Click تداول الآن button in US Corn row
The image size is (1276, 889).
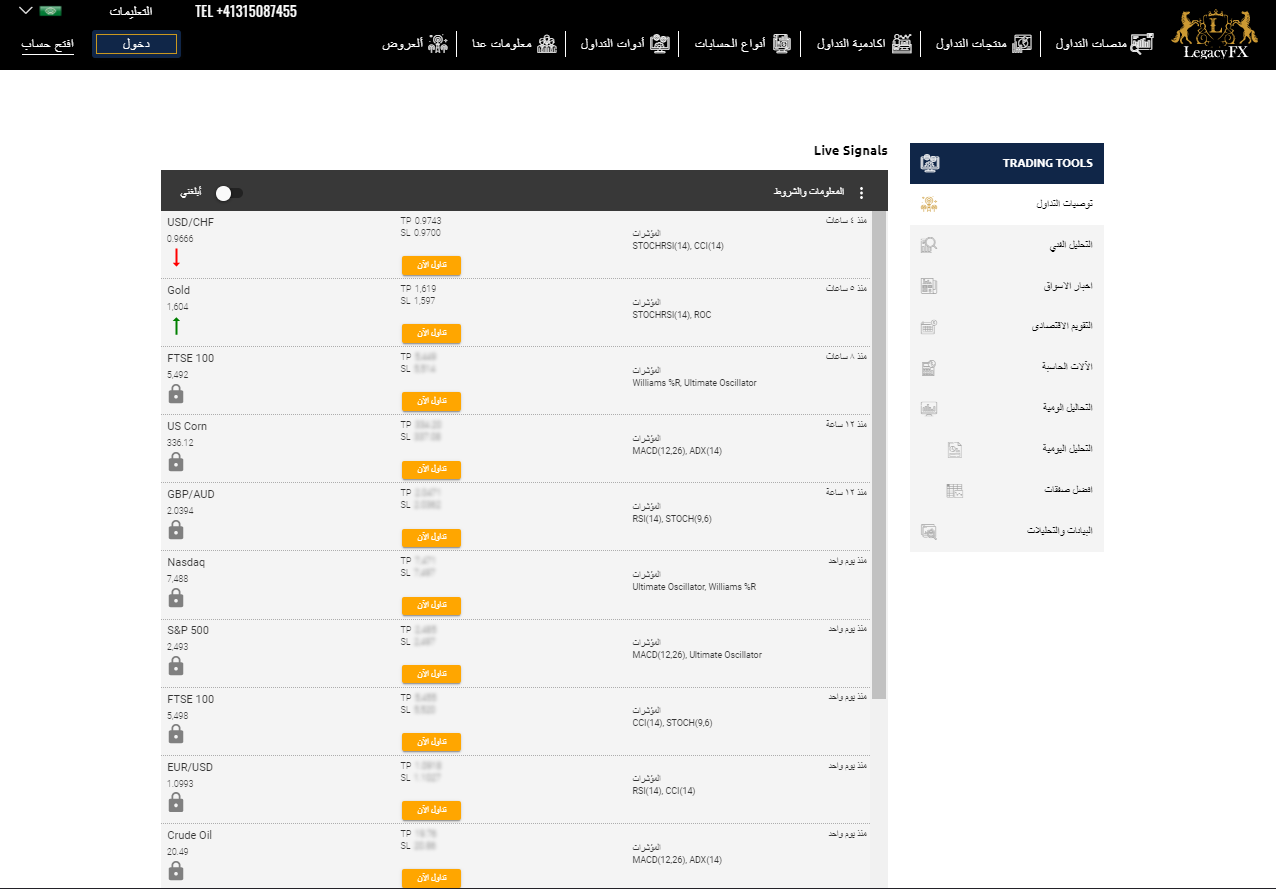(431, 469)
